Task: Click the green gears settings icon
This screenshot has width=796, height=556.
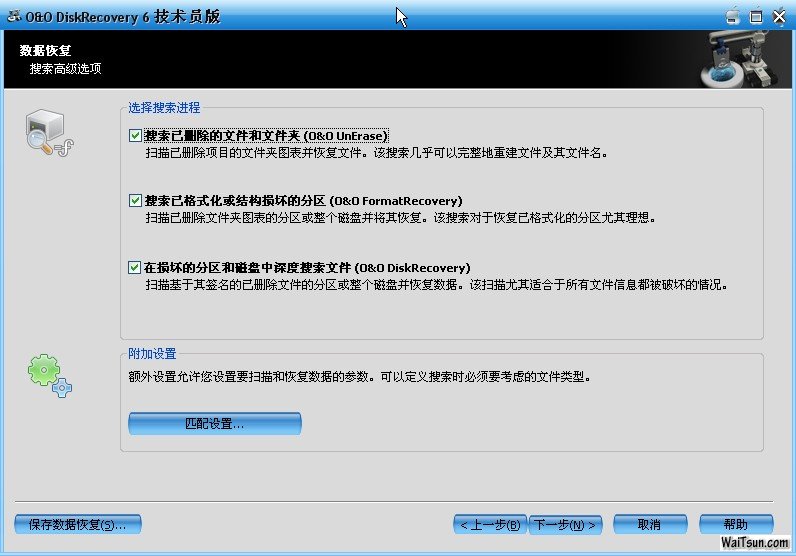Action: point(50,376)
